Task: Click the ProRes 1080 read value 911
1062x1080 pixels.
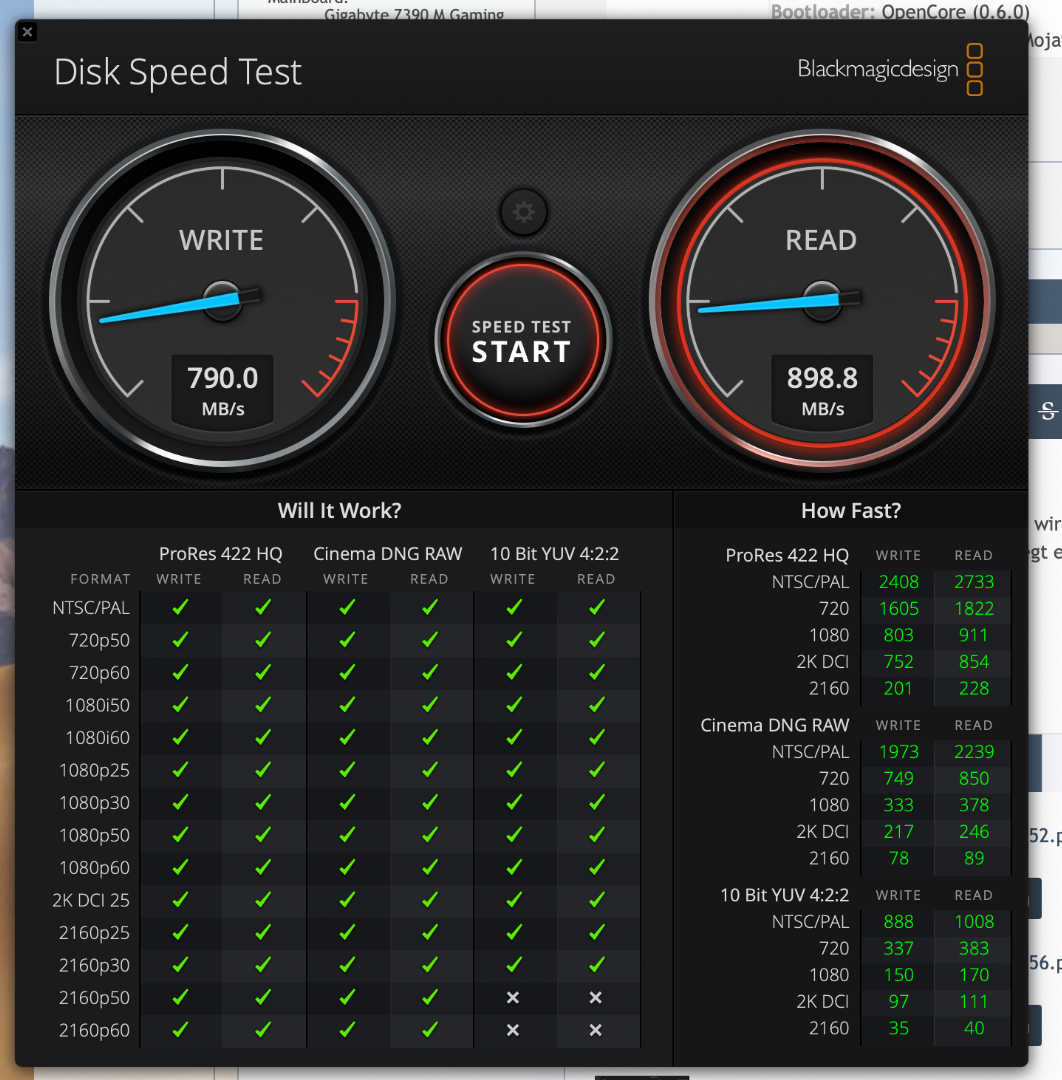Action: [974, 635]
